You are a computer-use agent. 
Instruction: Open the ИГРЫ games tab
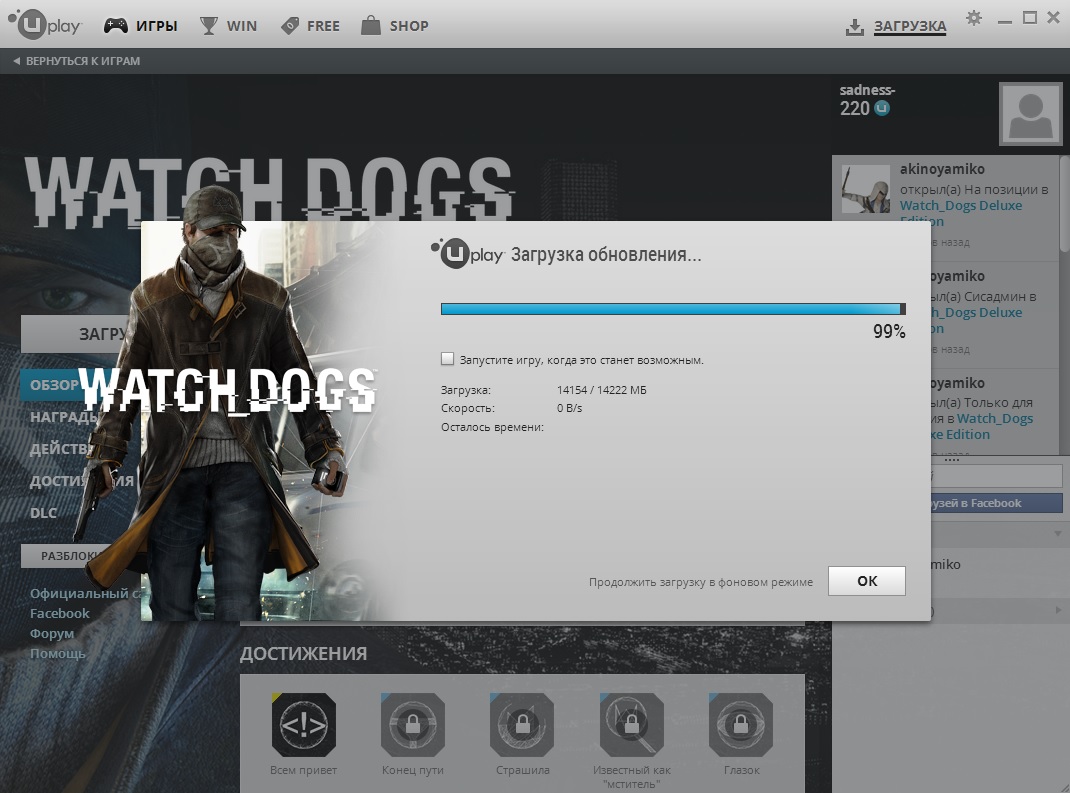pos(156,27)
